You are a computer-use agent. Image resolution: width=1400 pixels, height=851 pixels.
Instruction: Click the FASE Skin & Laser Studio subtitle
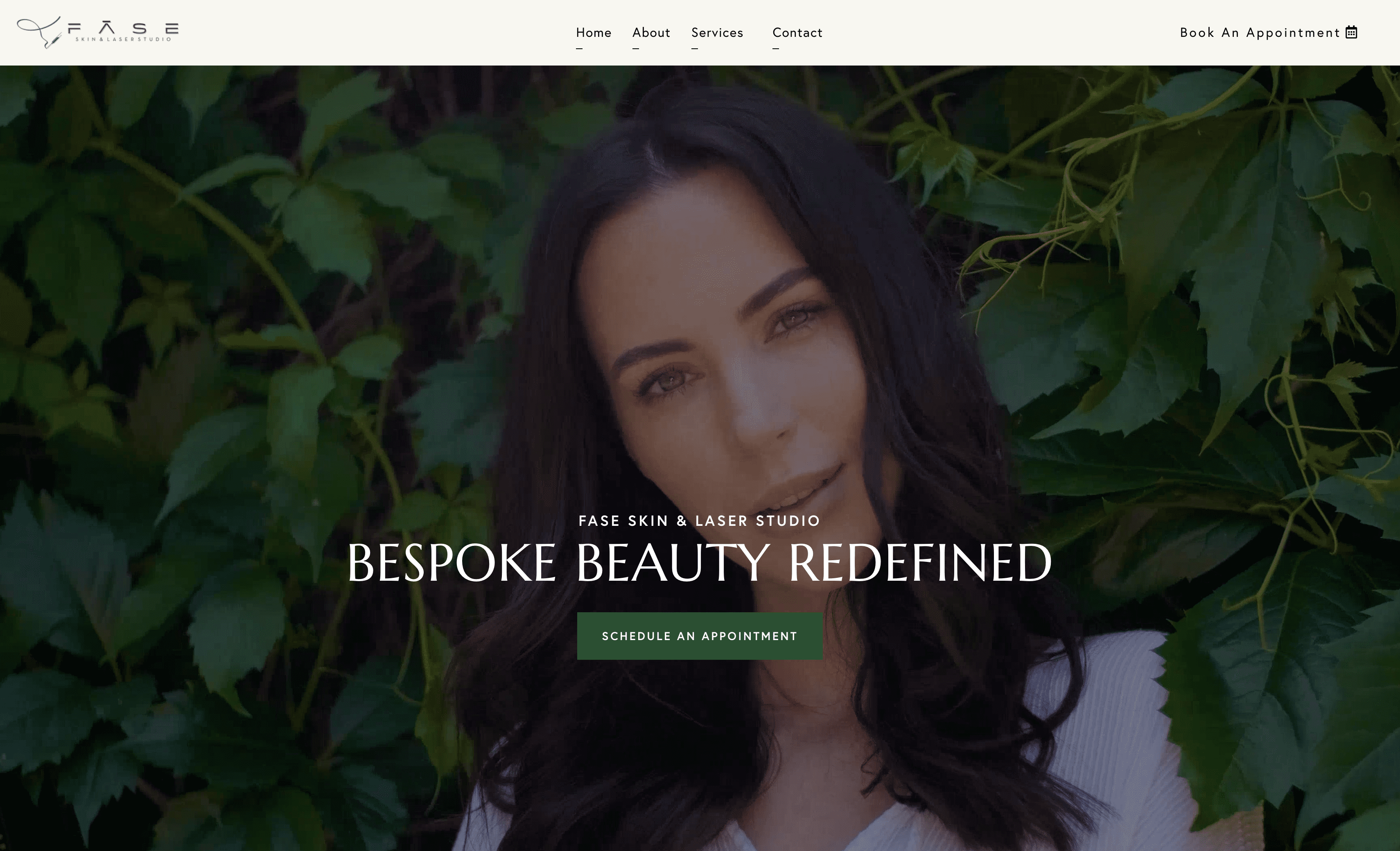click(x=700, y=521)
